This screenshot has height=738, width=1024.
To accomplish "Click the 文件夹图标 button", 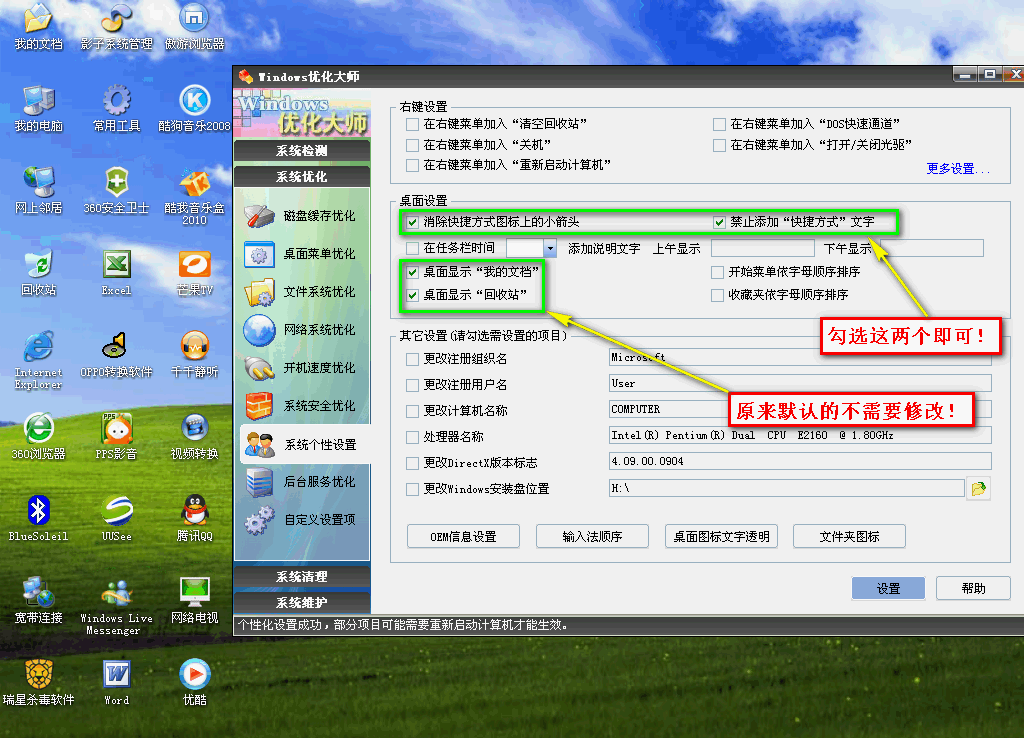I will (849, 536).
